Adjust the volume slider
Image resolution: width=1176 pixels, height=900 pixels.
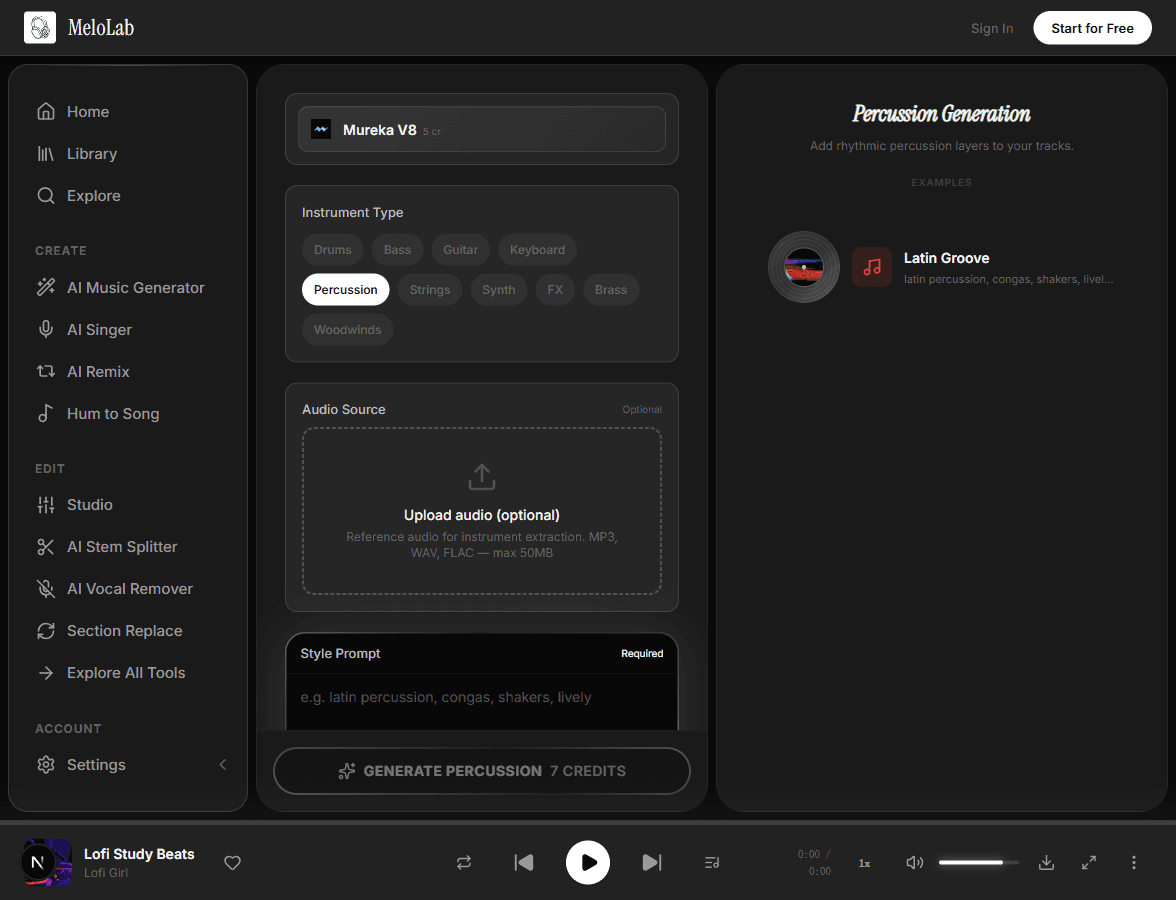pyautogui.click(x=979, y=862)
